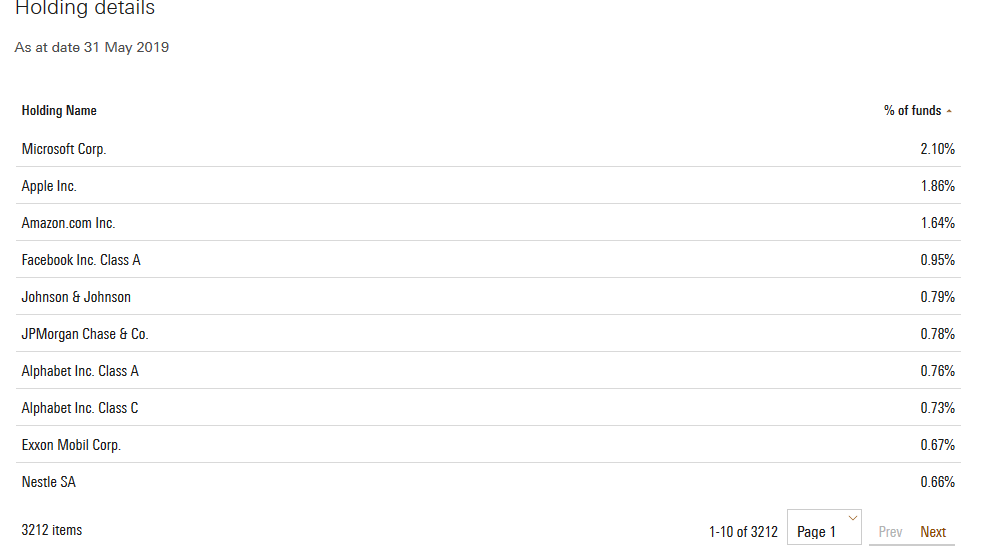987x557 pixels.
Task: Select the Microsoft Corp. row
Action: 488,149
